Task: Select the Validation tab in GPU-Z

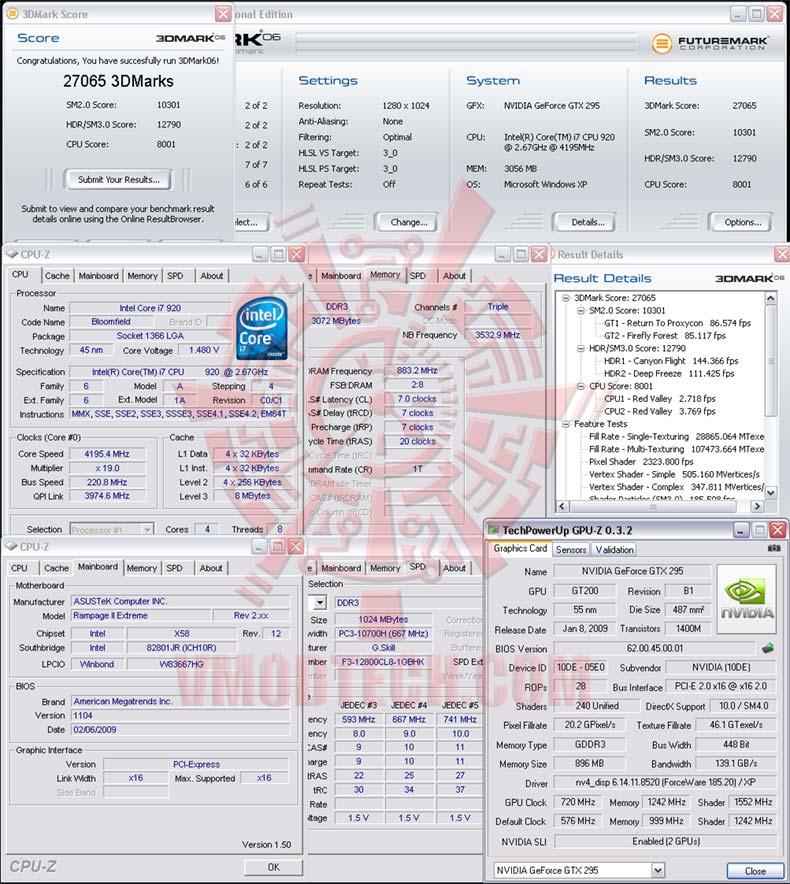Action: 614,549
